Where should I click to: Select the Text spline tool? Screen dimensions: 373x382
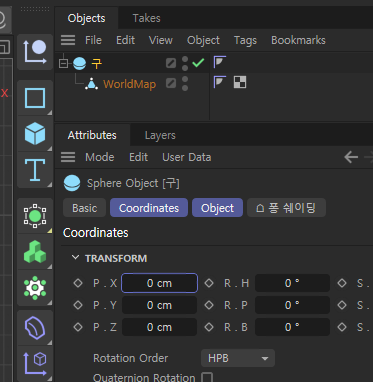tap(35, 170)
